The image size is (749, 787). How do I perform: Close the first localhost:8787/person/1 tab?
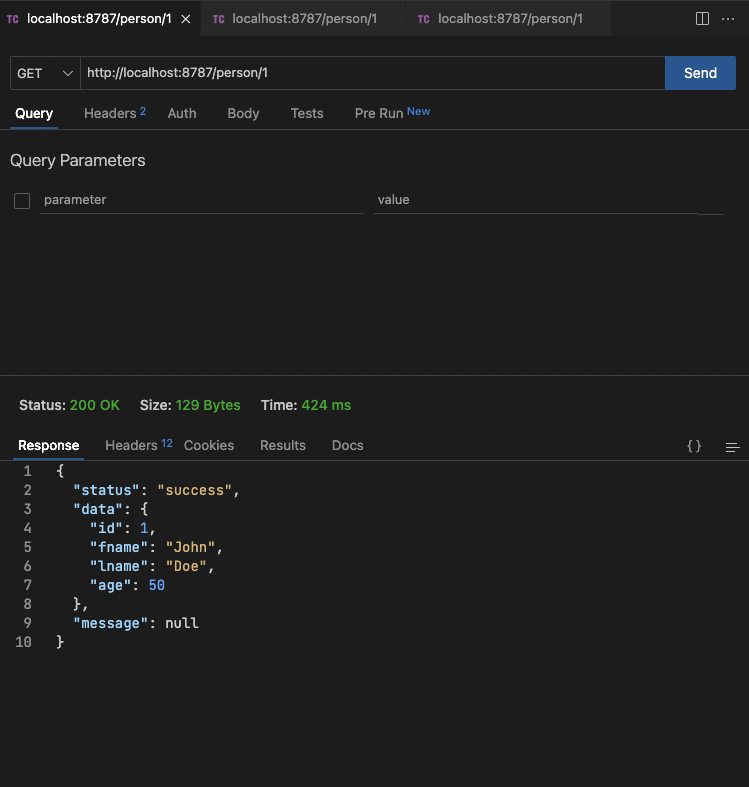tap(186, 19)
